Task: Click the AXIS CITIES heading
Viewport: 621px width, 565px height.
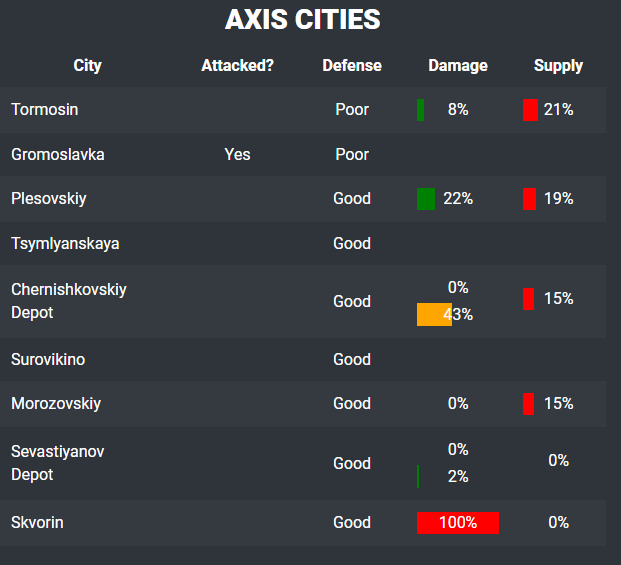Action: tap(302, 19)
